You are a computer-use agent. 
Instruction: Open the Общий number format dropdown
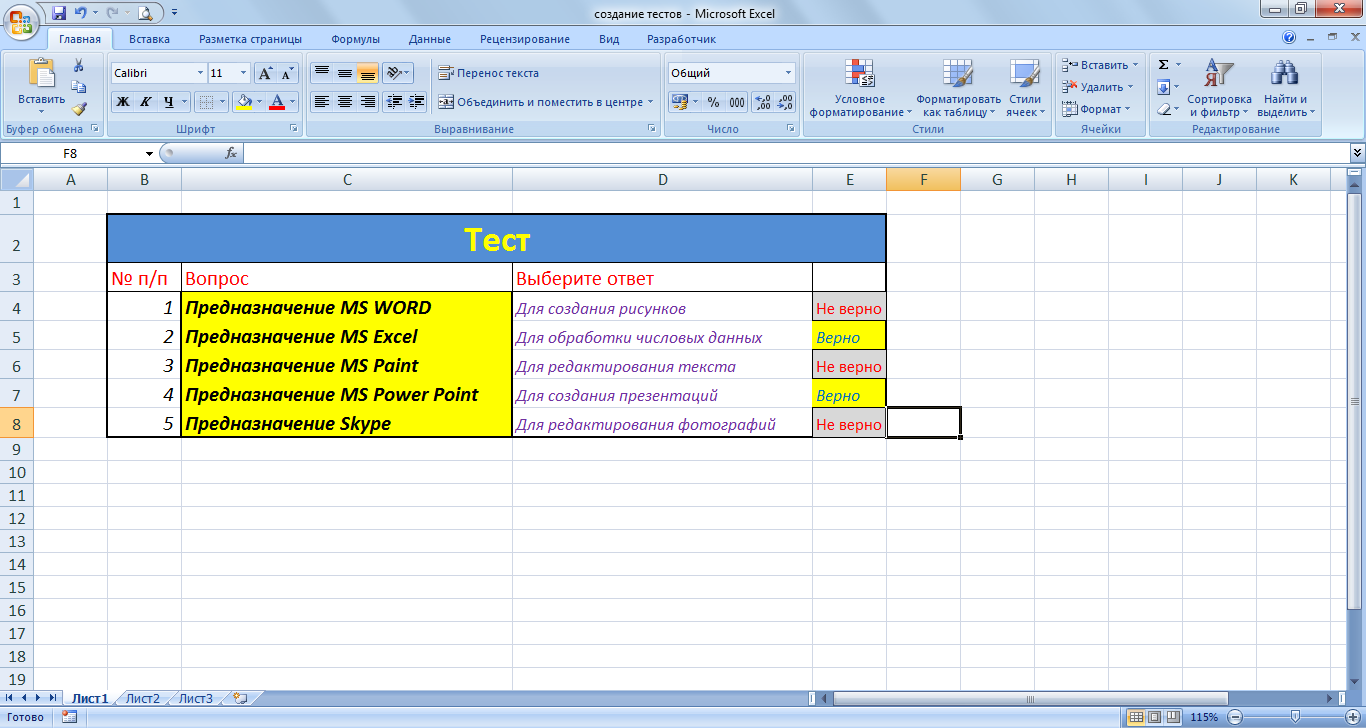coord(788,73)
